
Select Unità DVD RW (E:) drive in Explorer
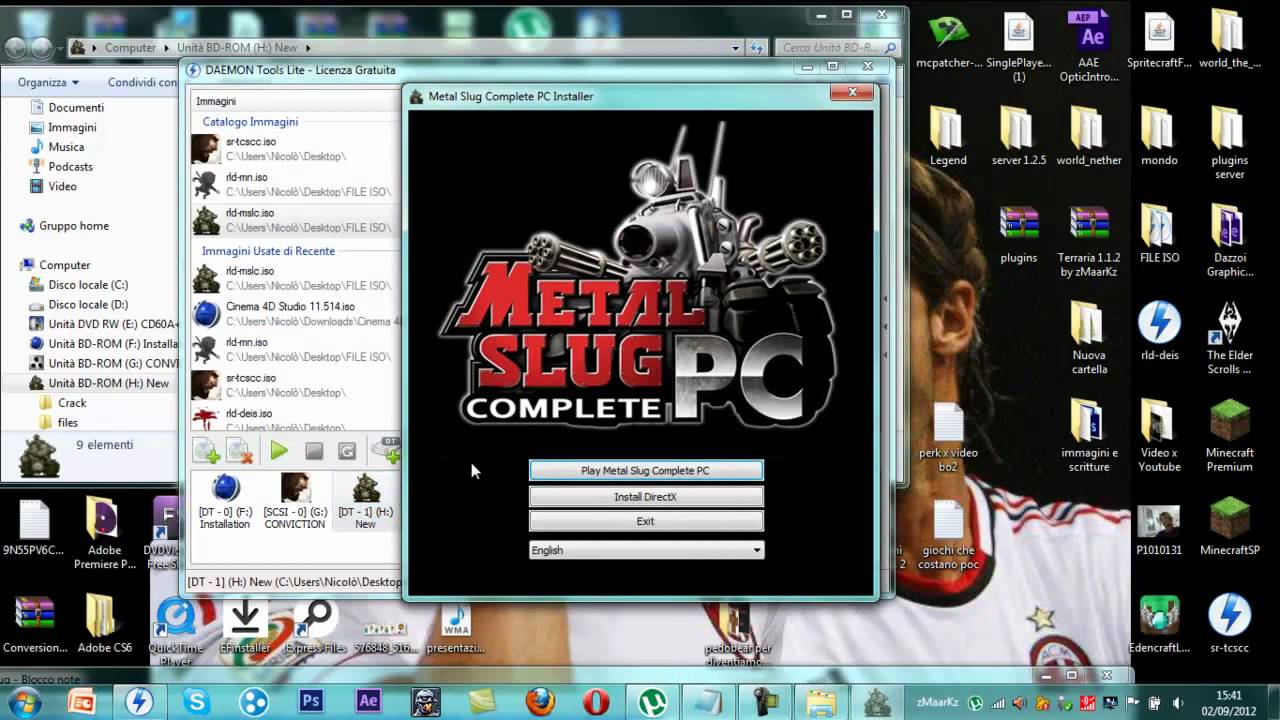(104, 324)
